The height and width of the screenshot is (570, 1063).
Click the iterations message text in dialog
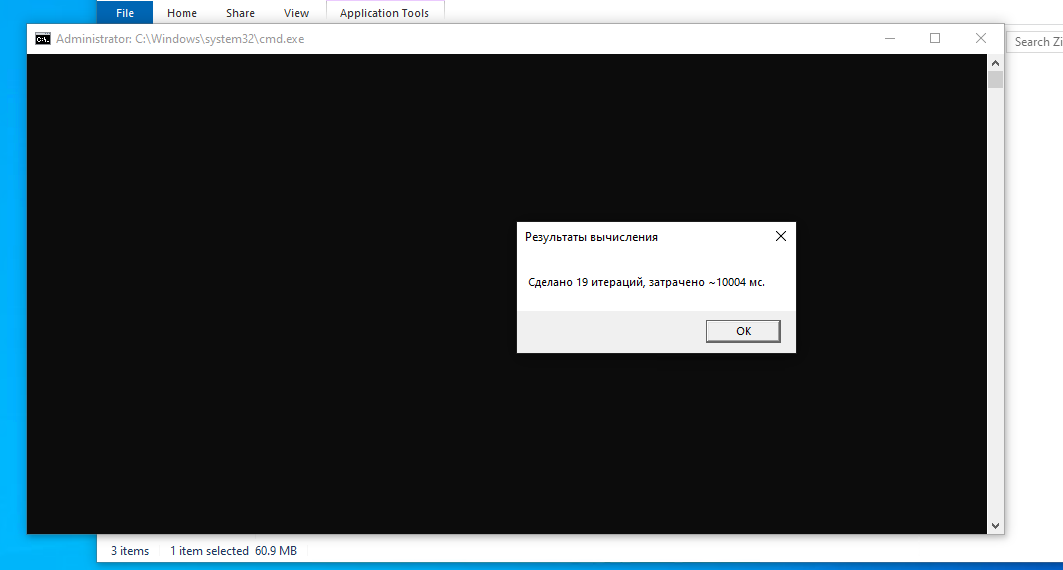[x=646, y=282]
